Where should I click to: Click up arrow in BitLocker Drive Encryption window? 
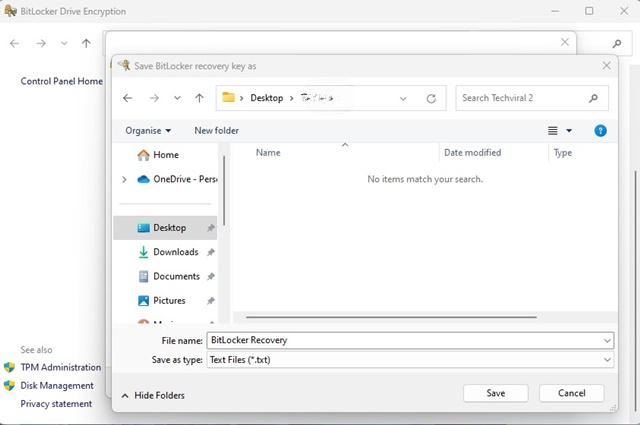point(86,43)
